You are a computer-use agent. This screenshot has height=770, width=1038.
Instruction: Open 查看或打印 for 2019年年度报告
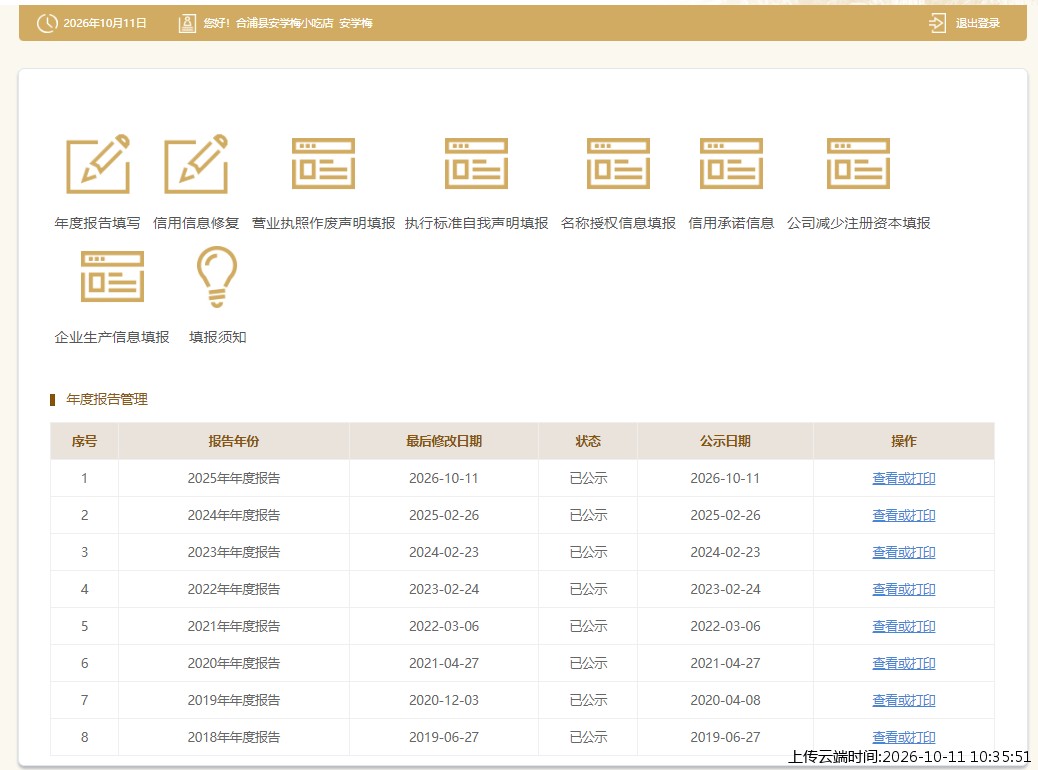point(904,700)
